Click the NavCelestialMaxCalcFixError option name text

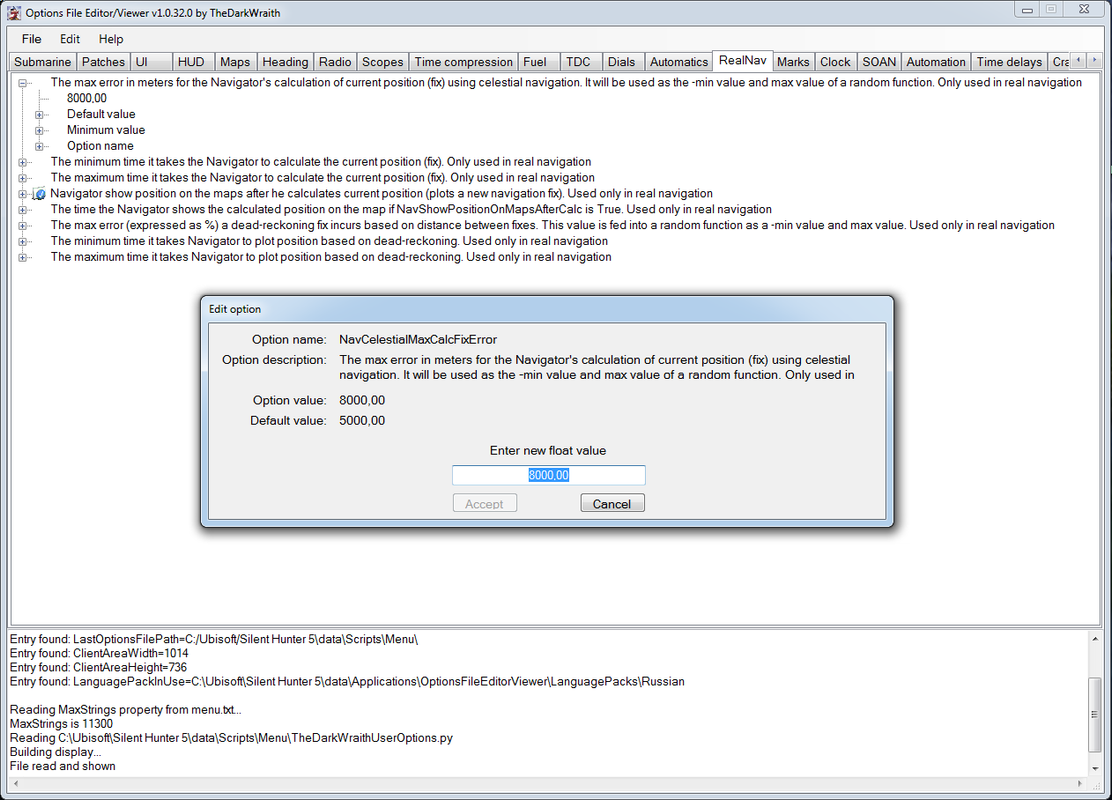click(x=418, y=340)
